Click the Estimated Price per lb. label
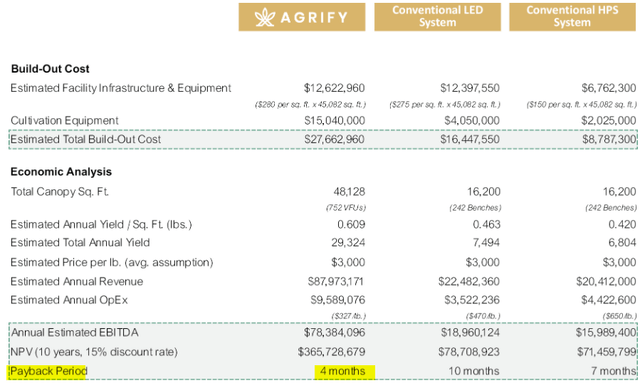Image resolution: width=640 pixels, height=388 pixels. click(x=112, y=262)
